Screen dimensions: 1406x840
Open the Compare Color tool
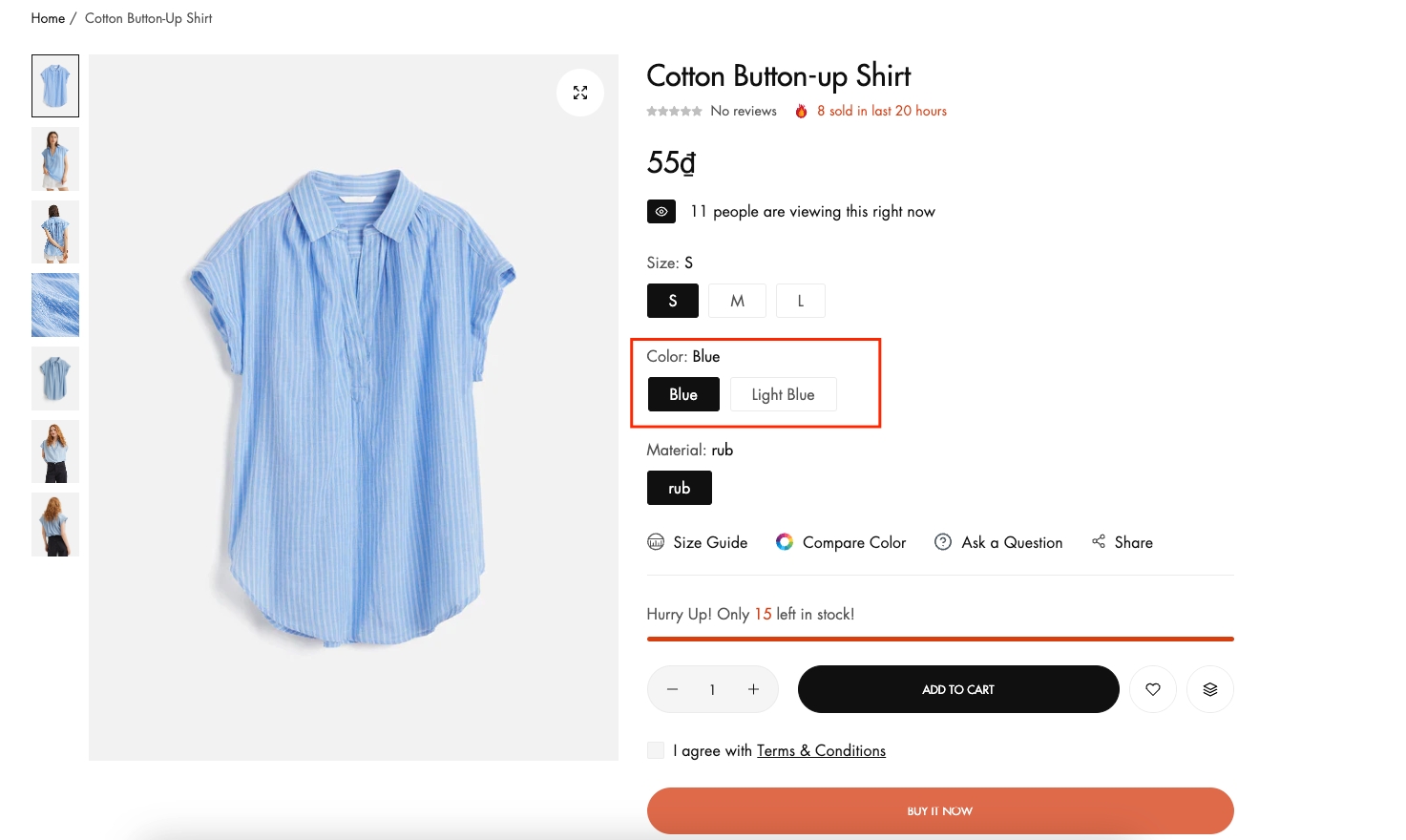tap(841, 542)
